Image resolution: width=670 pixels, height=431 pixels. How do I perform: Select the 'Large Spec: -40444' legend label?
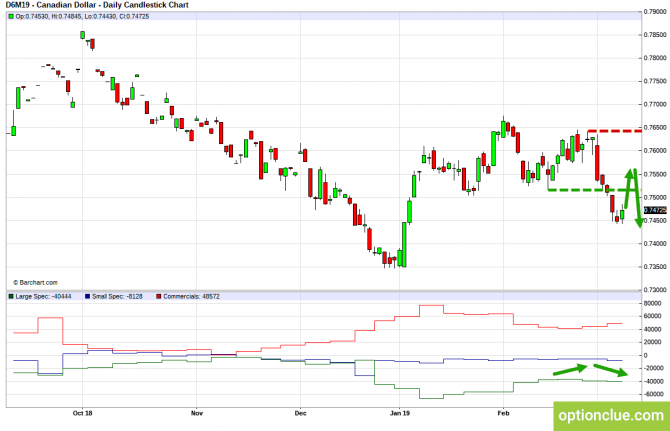[43, 296]
